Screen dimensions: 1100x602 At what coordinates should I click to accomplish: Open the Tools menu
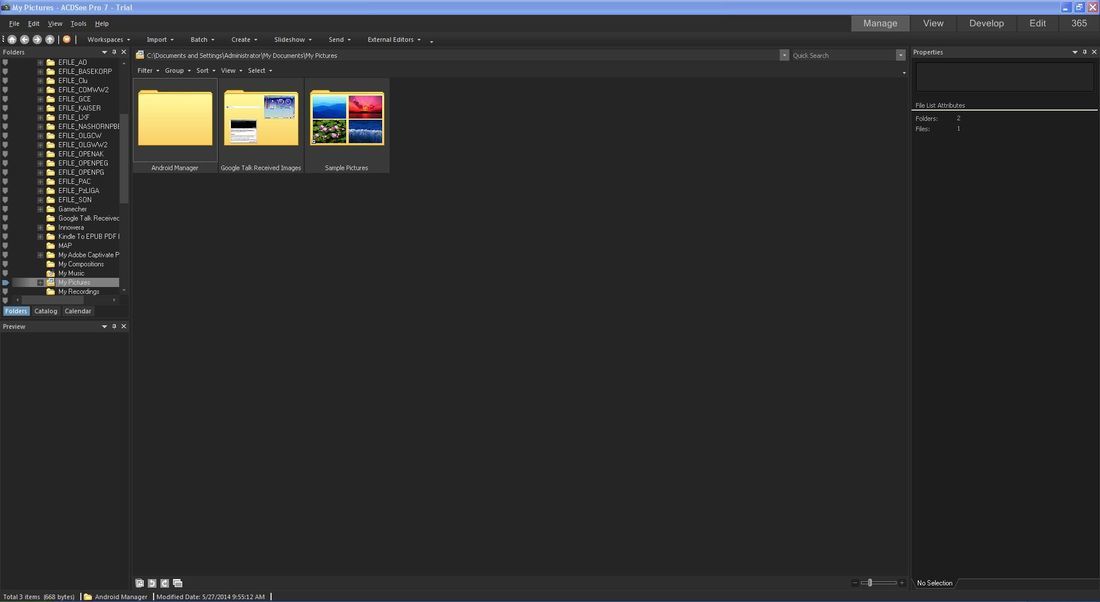pos(77,23)
